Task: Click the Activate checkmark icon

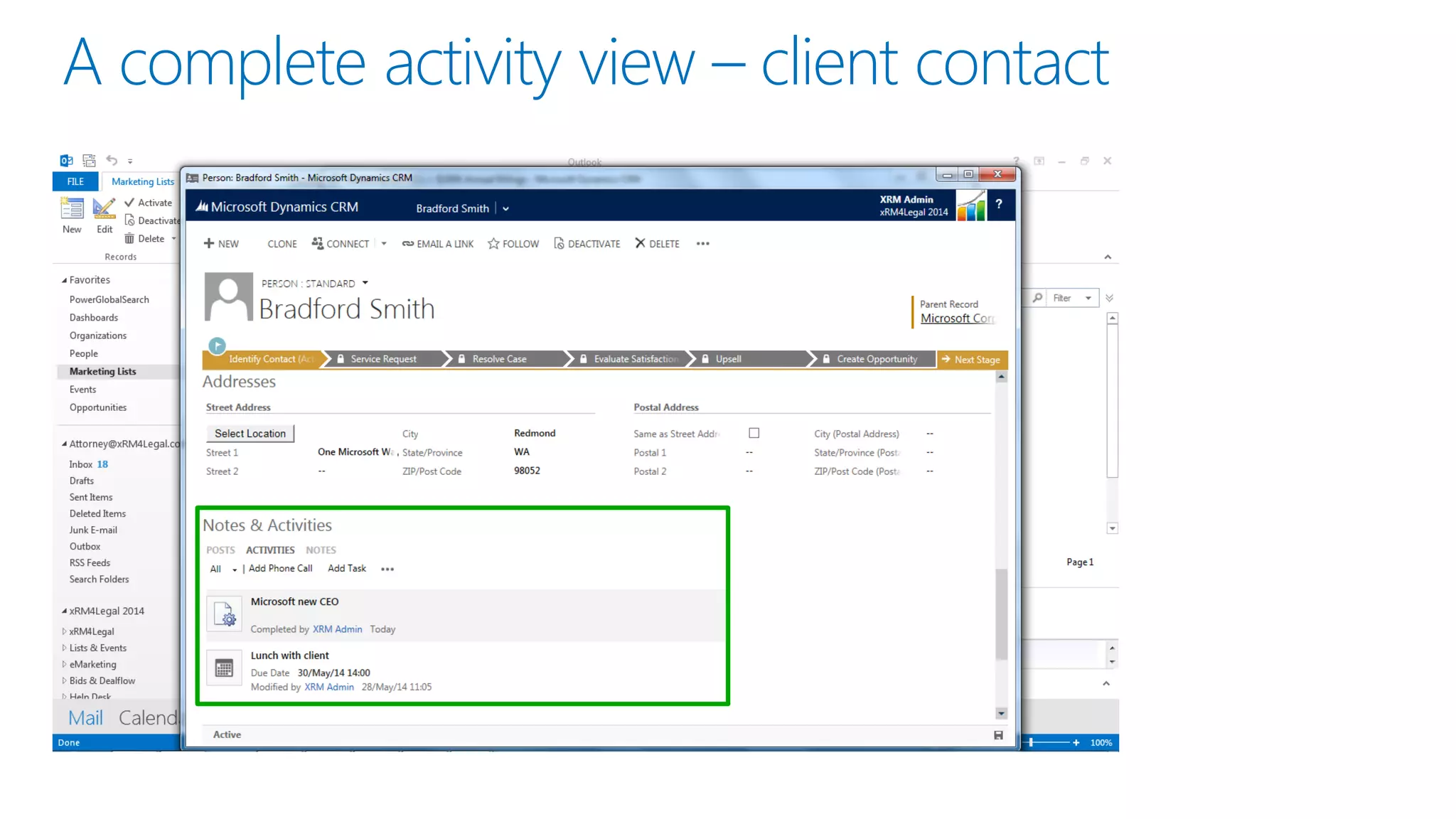Action: pos(129,203)
